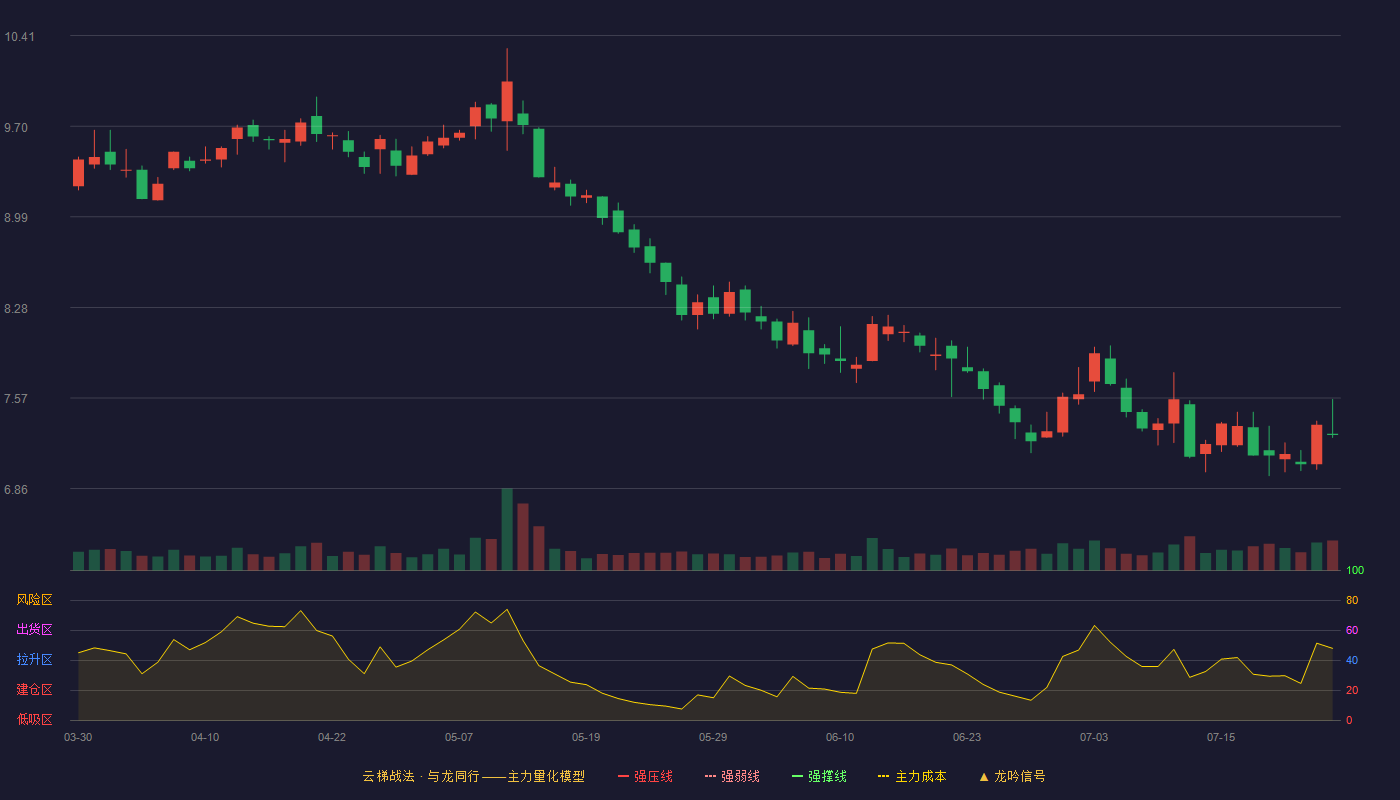Click the 7.57 price axis label
The width and height of the screenshot is (1400, 800).
16,399
